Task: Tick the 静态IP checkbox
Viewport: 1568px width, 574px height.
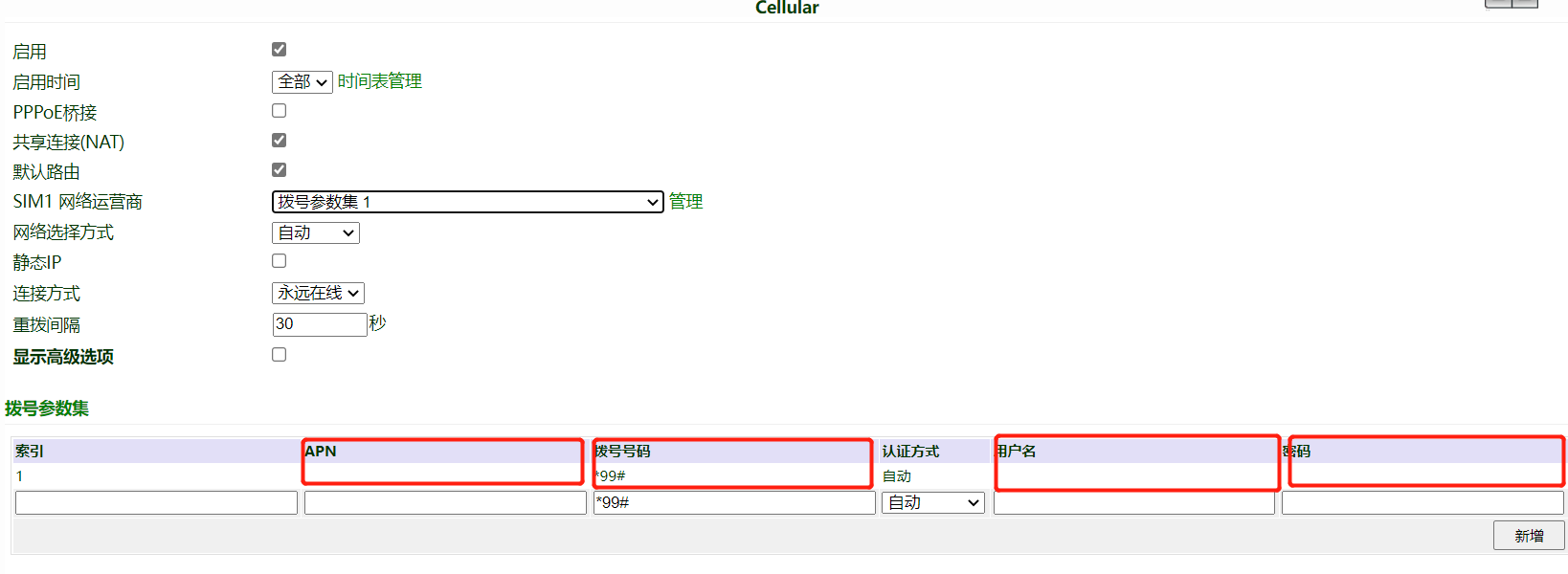Action: [x=279, y=261]
